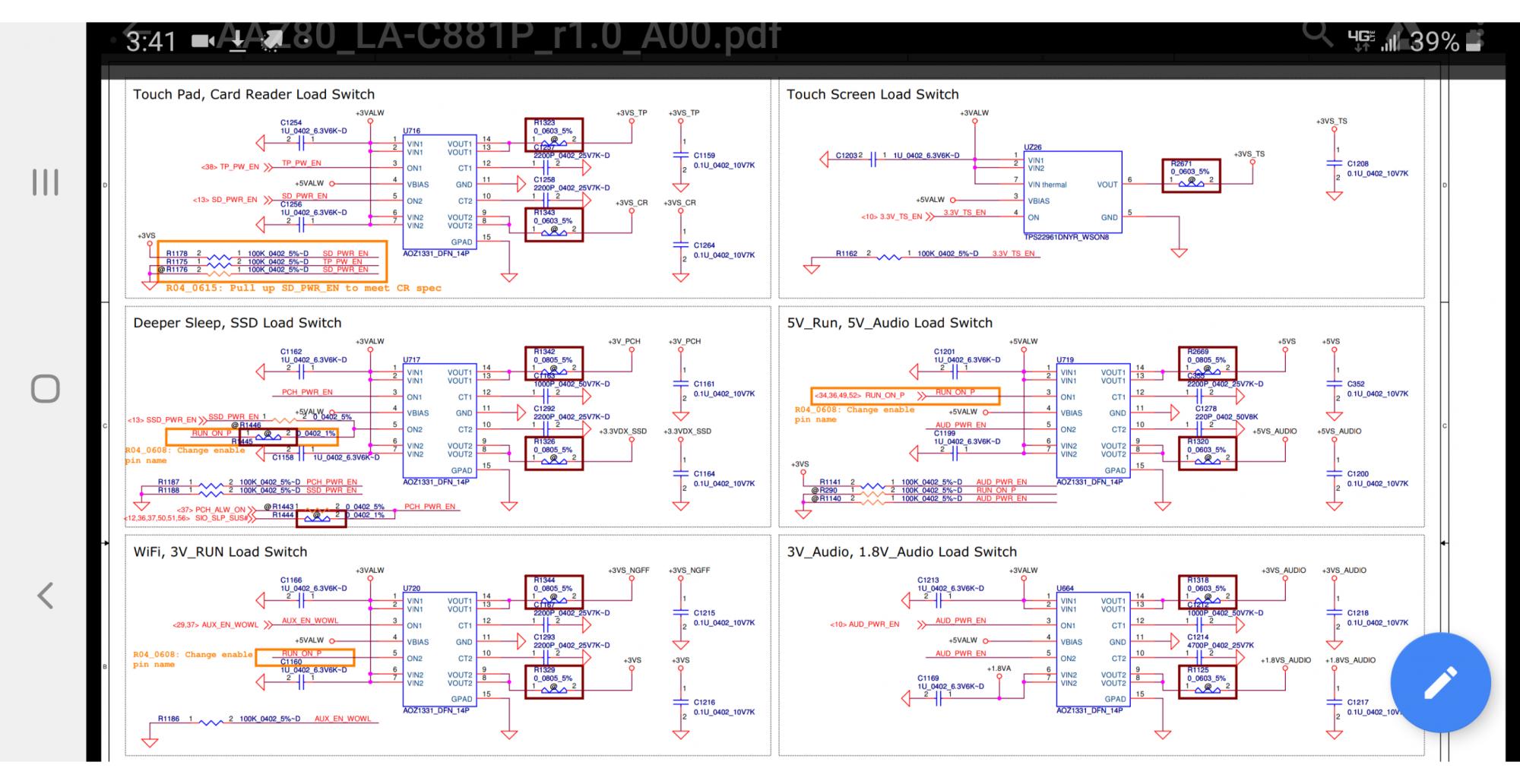The width and height of the screenshot is (1520, 784).
Task: Click the 'Pull up SD_PWR_EN to meet CR spec' note
Action: 336,289
